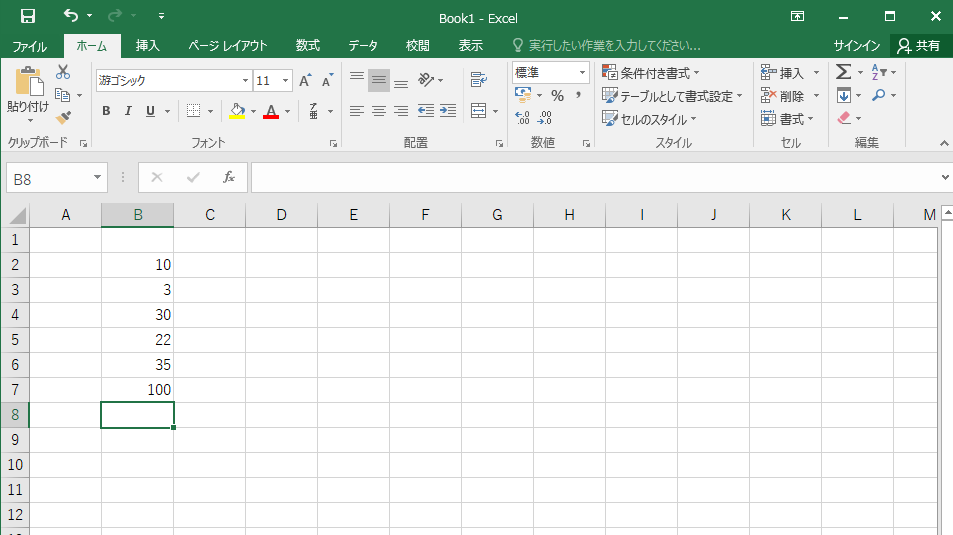Click the Clear eraser icon
The image size is (953, 535).
tap(844, 118)
